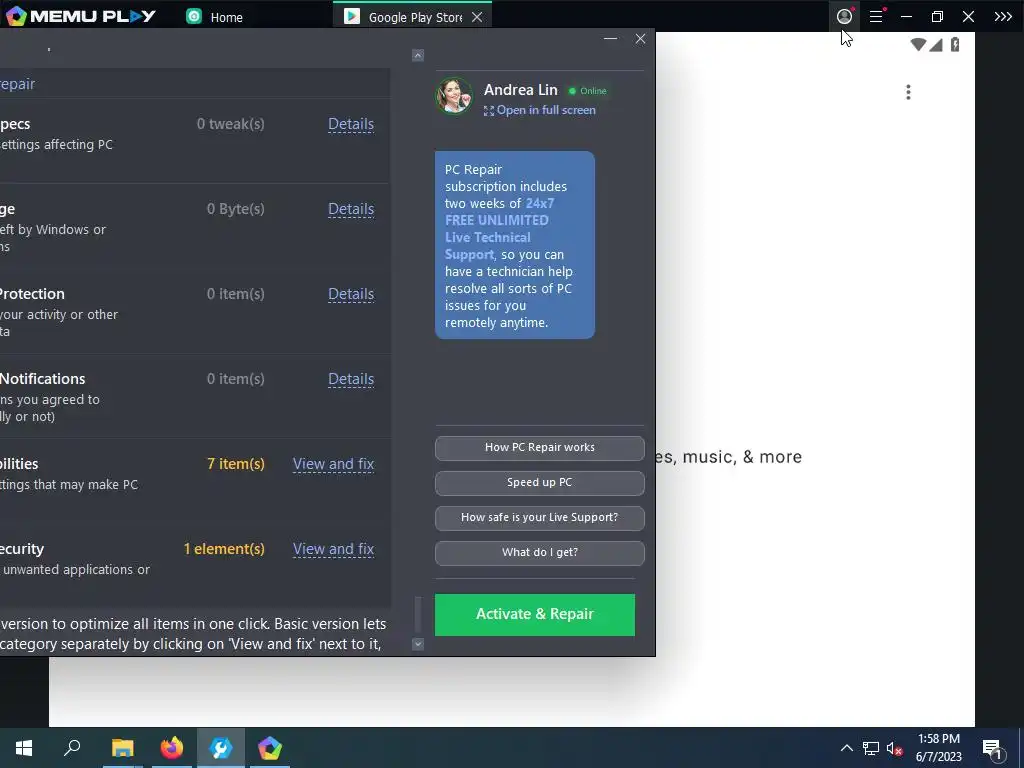Click Details link for 0 tweak(s)
Screen dimensions: 1024x768
point(351,124)
